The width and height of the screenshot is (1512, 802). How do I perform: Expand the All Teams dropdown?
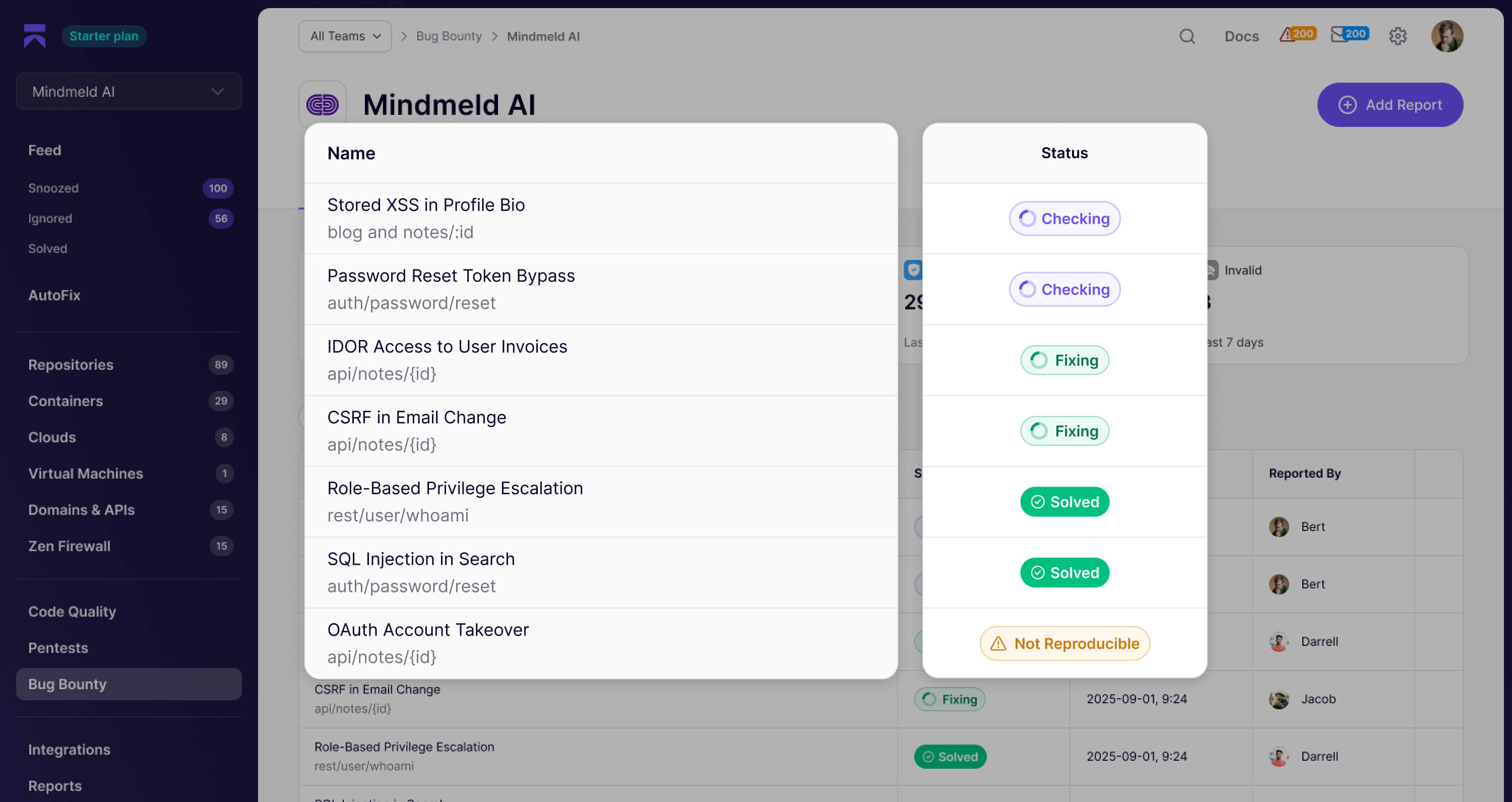345,36
